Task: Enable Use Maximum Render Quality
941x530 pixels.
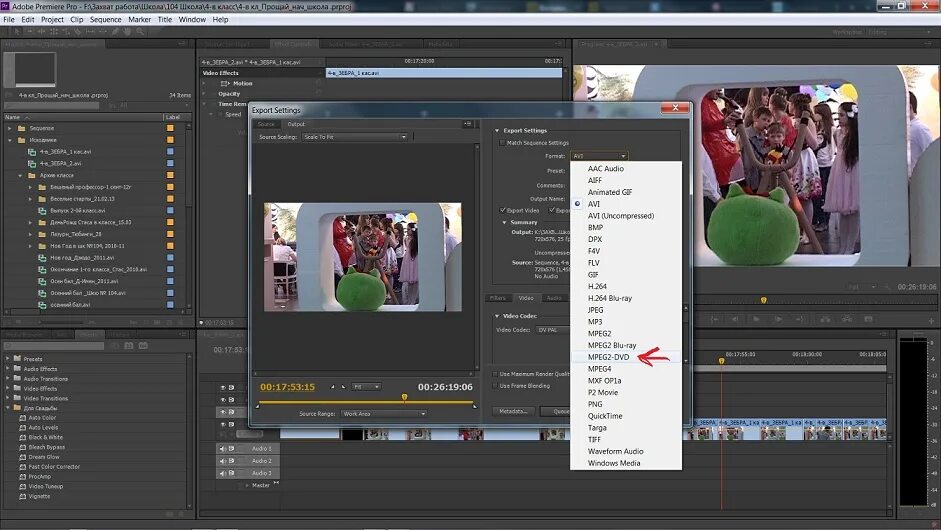Action: tap(495, 374)
